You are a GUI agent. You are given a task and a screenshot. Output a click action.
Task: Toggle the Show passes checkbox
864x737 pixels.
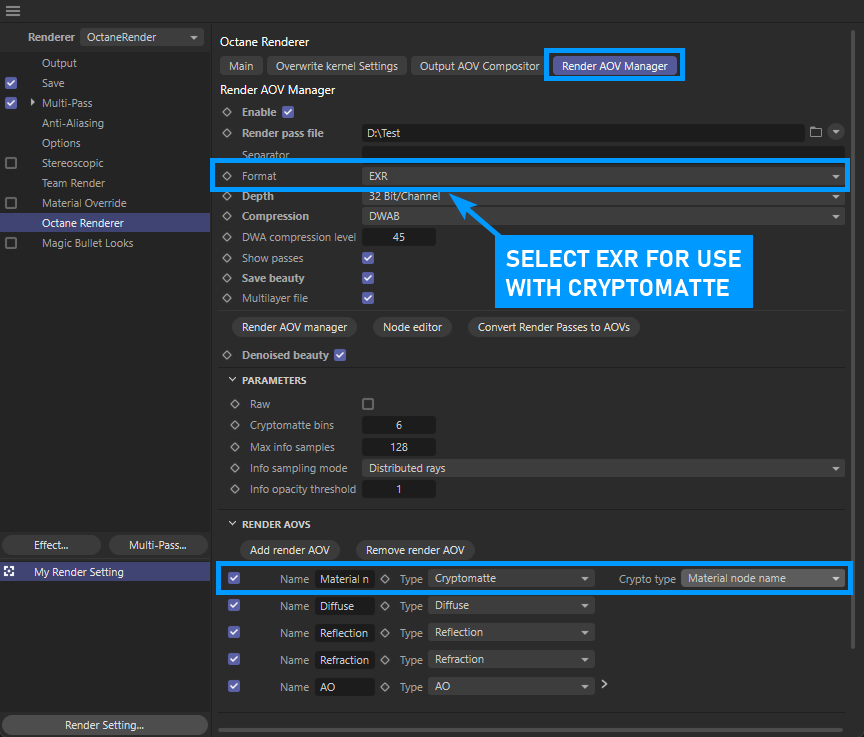click(x=368, y=258)
